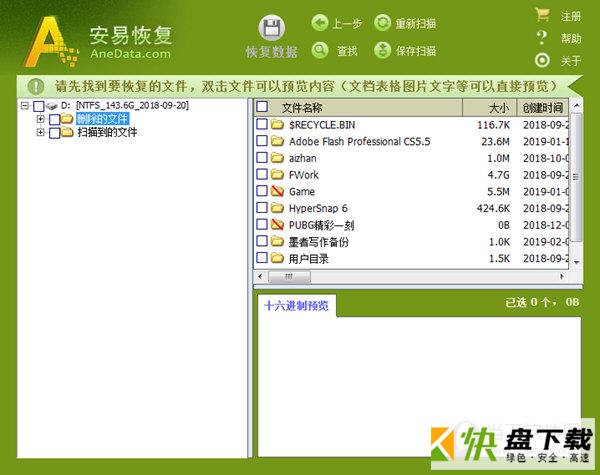600x475 pixels.
Task: Click the deleted PUBG精彩一刻 folder icon
Action: click(277, 225)
